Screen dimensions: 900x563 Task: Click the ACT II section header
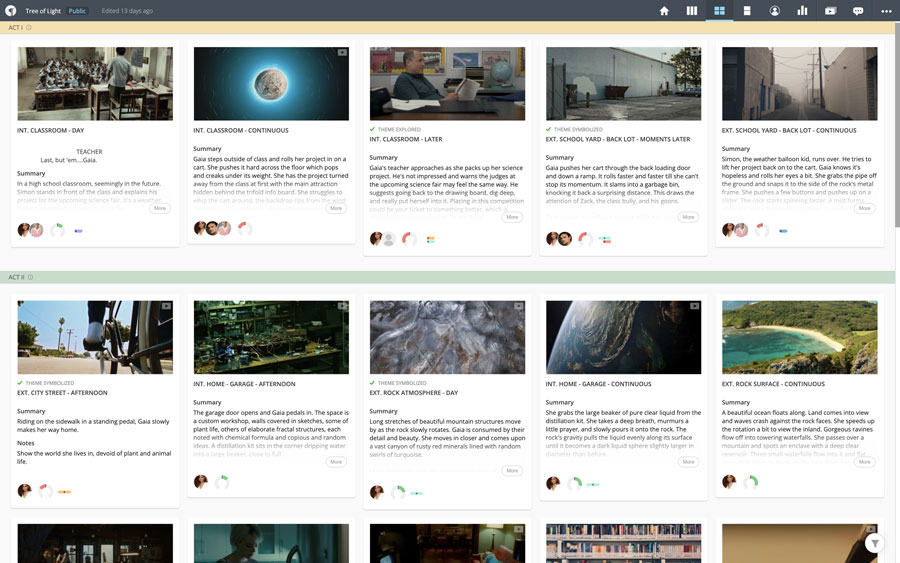click(448, 277)
